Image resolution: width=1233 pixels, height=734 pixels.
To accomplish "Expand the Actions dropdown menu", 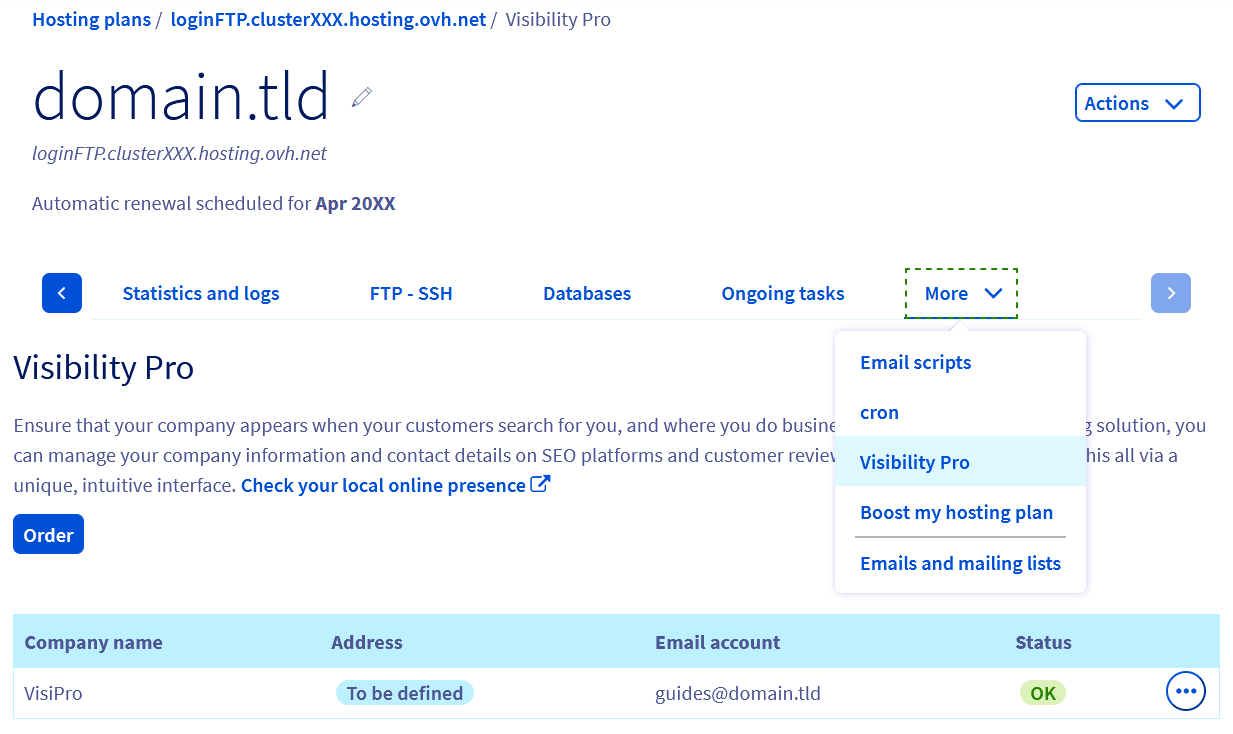I will pyautogui.click(x=1137, y=102).
